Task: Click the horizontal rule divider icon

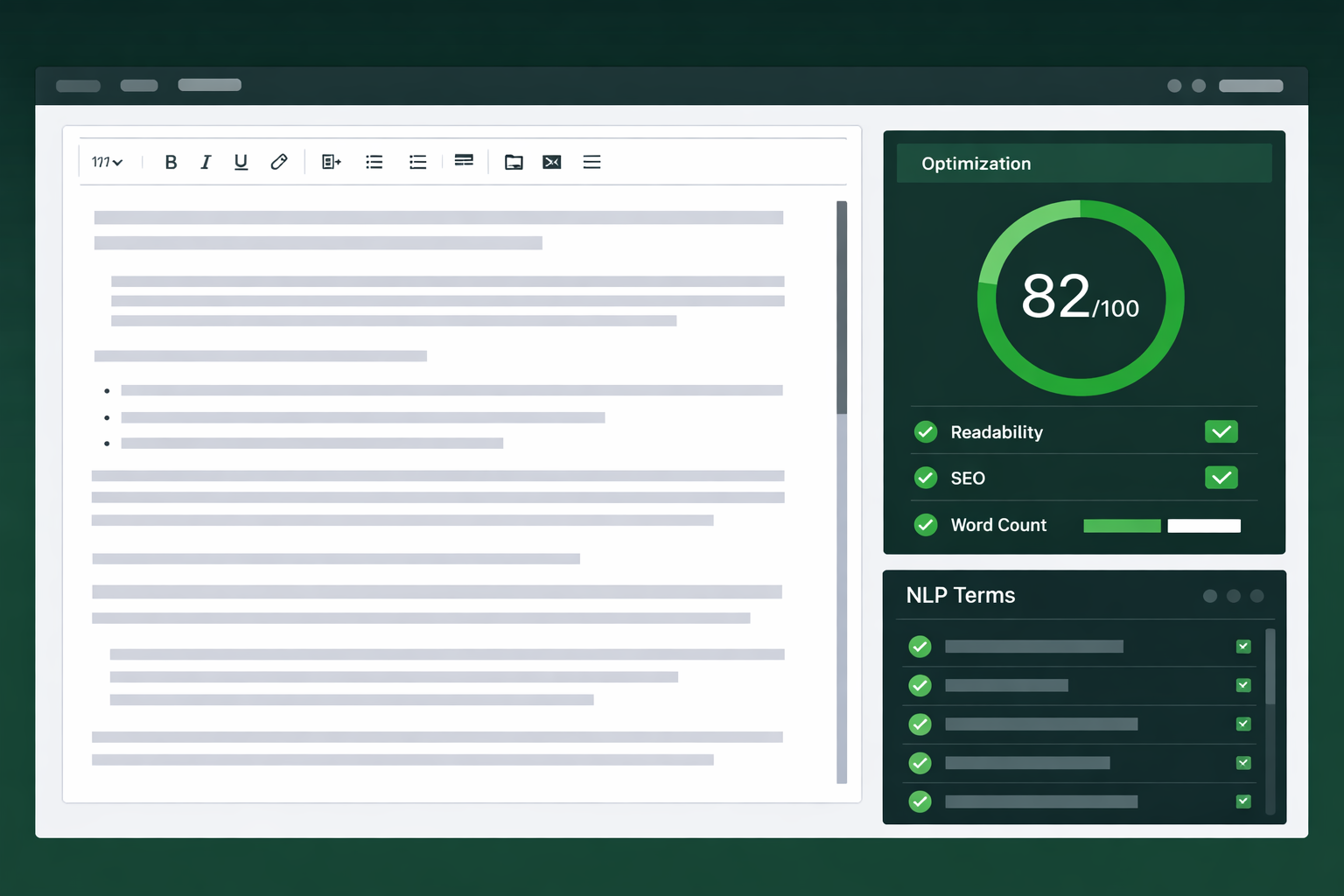Action: tap(464, 160)
